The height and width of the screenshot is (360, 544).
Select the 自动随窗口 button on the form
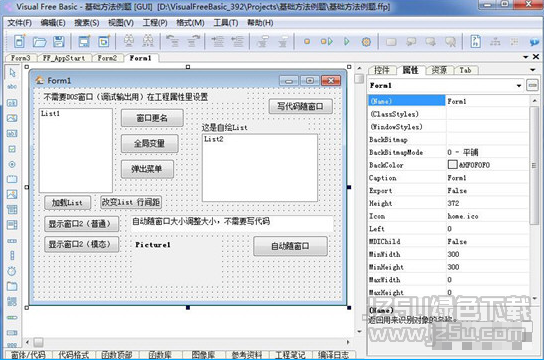(x=290, y=246)
